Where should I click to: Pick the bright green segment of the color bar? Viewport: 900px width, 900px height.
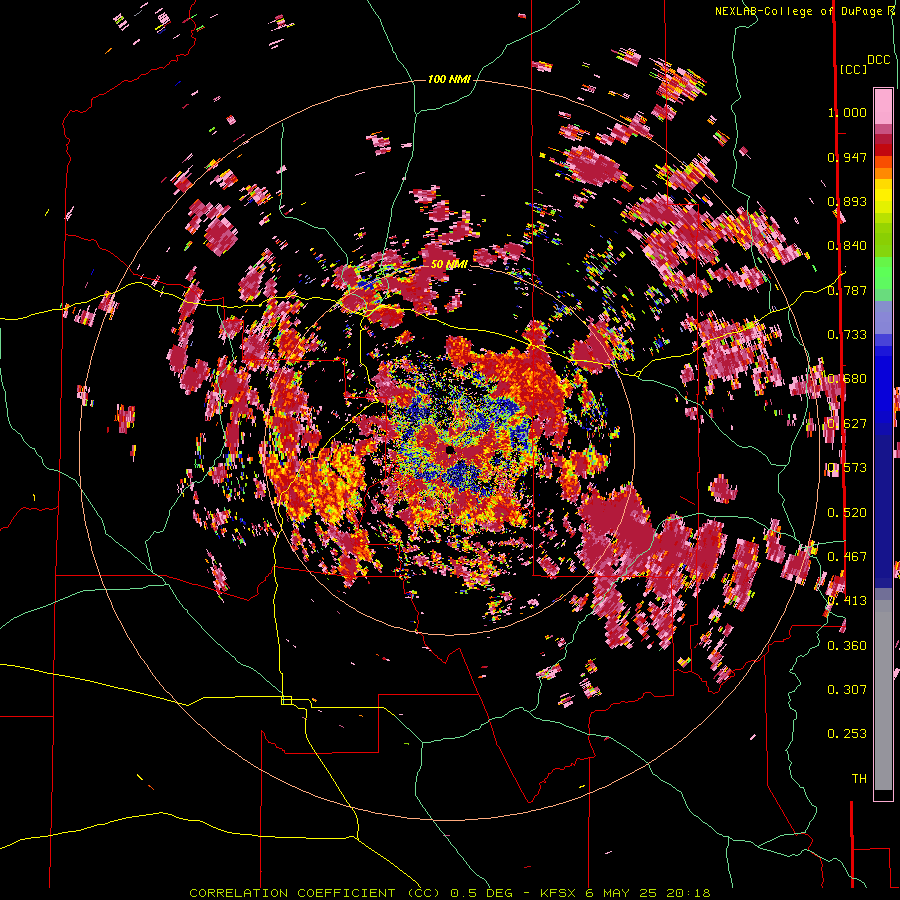tap(883, 273)
